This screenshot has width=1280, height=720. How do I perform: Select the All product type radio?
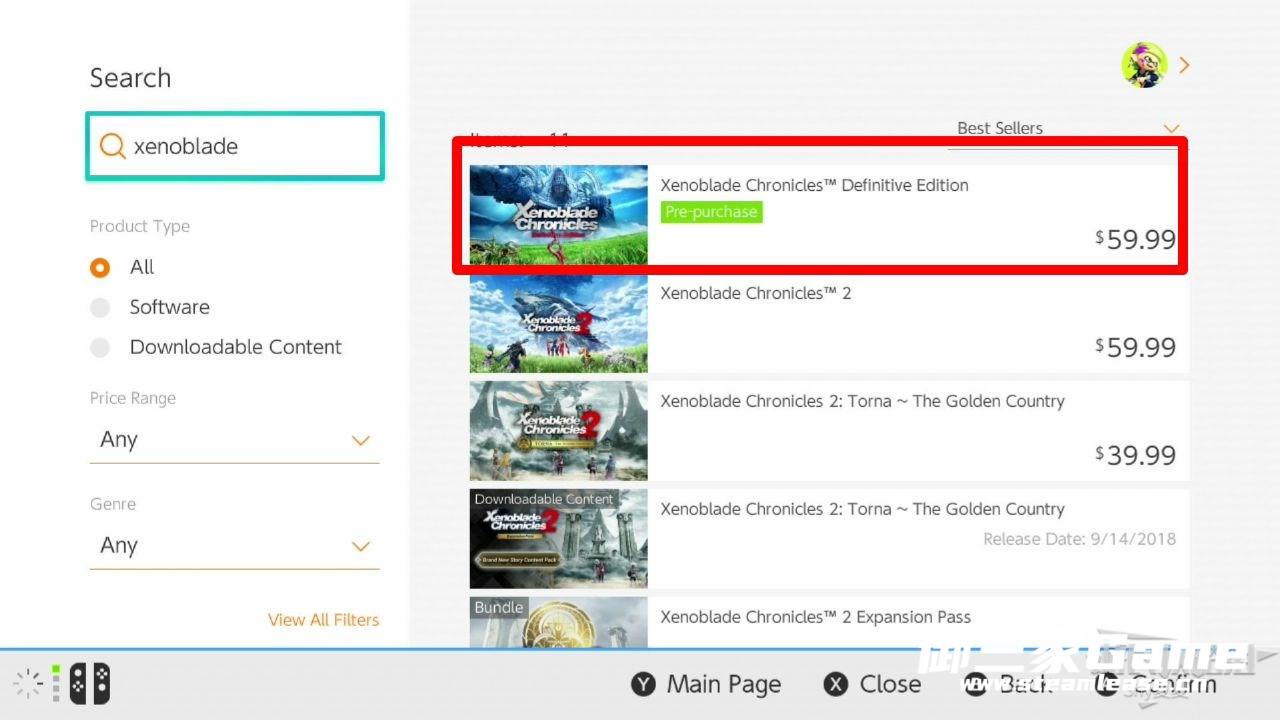(100, 268)
